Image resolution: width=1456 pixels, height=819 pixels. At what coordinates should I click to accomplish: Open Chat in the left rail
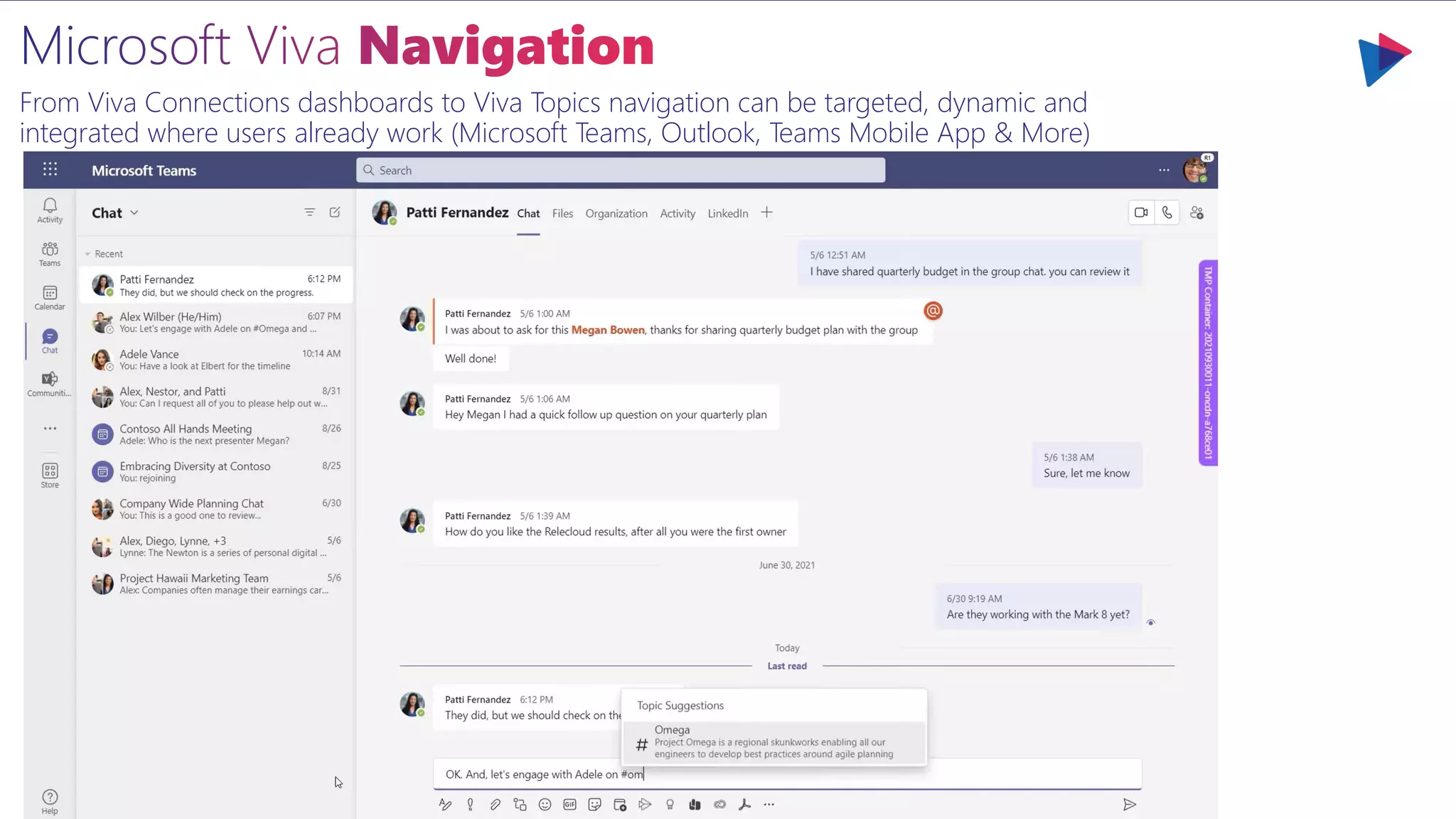[50, 341]
